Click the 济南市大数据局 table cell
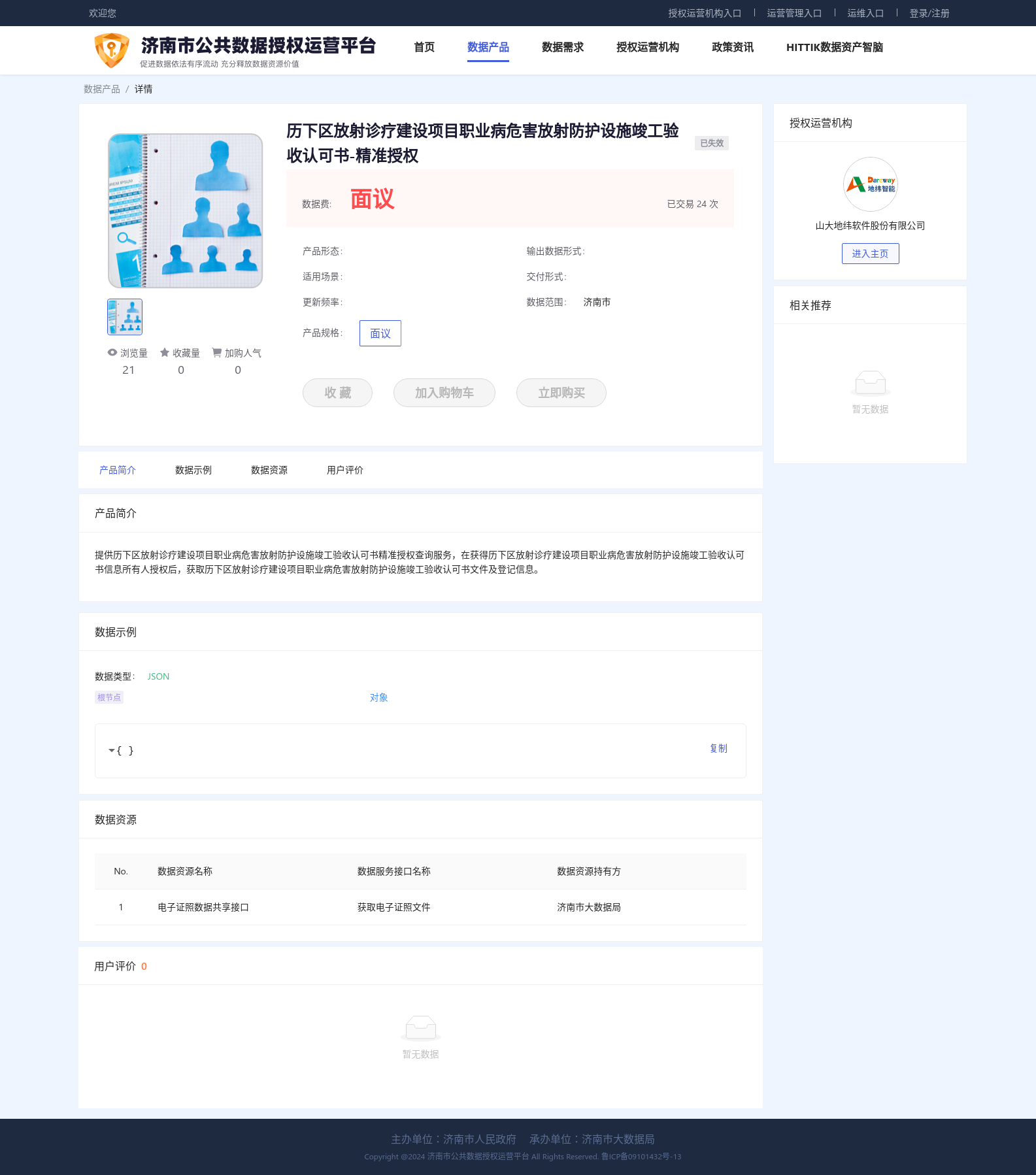Viewport: 1036px width, 1175px height. tap(589, 907)
